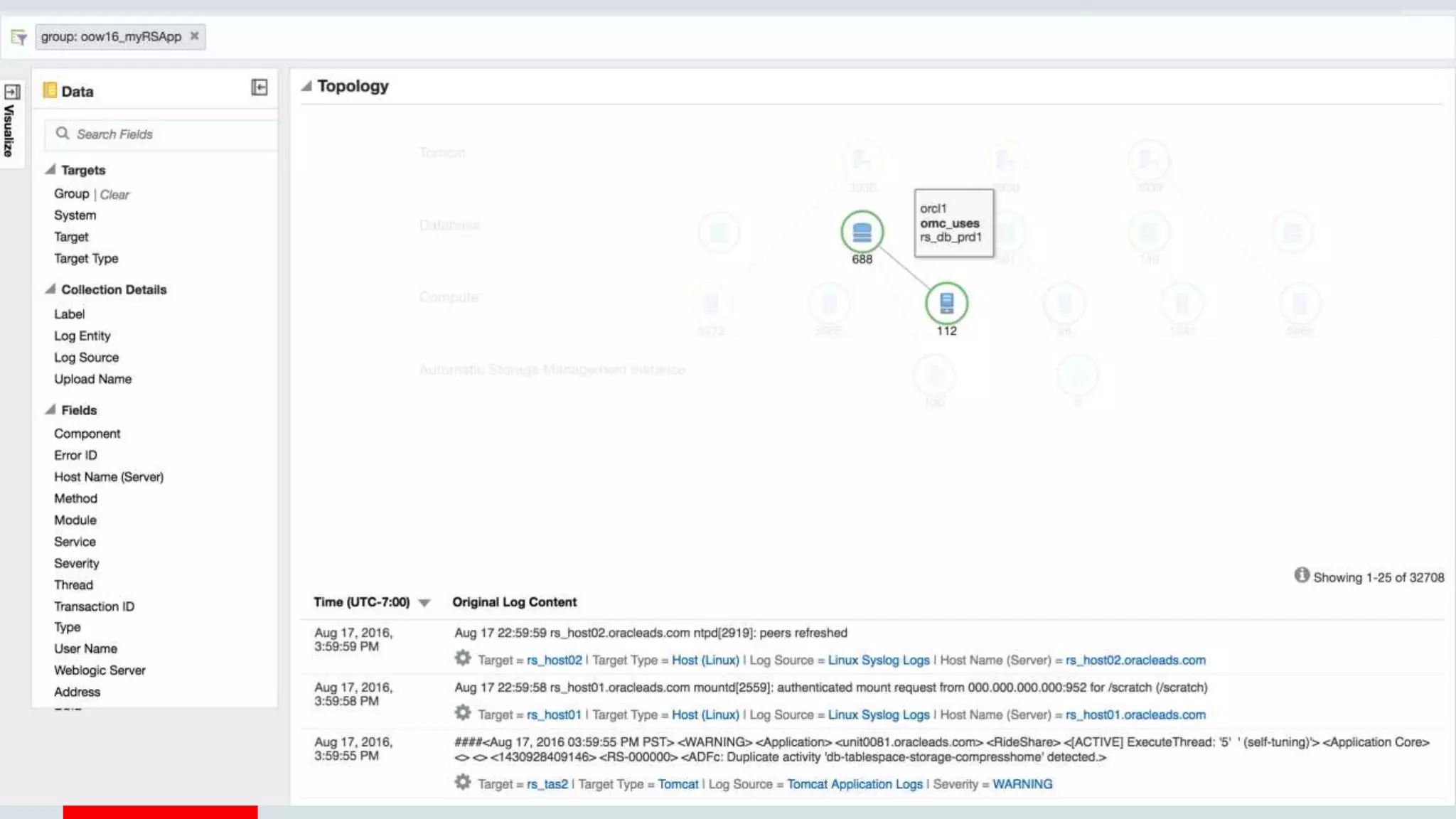
Task: Remove the oow16_myRSApp group filter
Action: [x=194, y=36]
